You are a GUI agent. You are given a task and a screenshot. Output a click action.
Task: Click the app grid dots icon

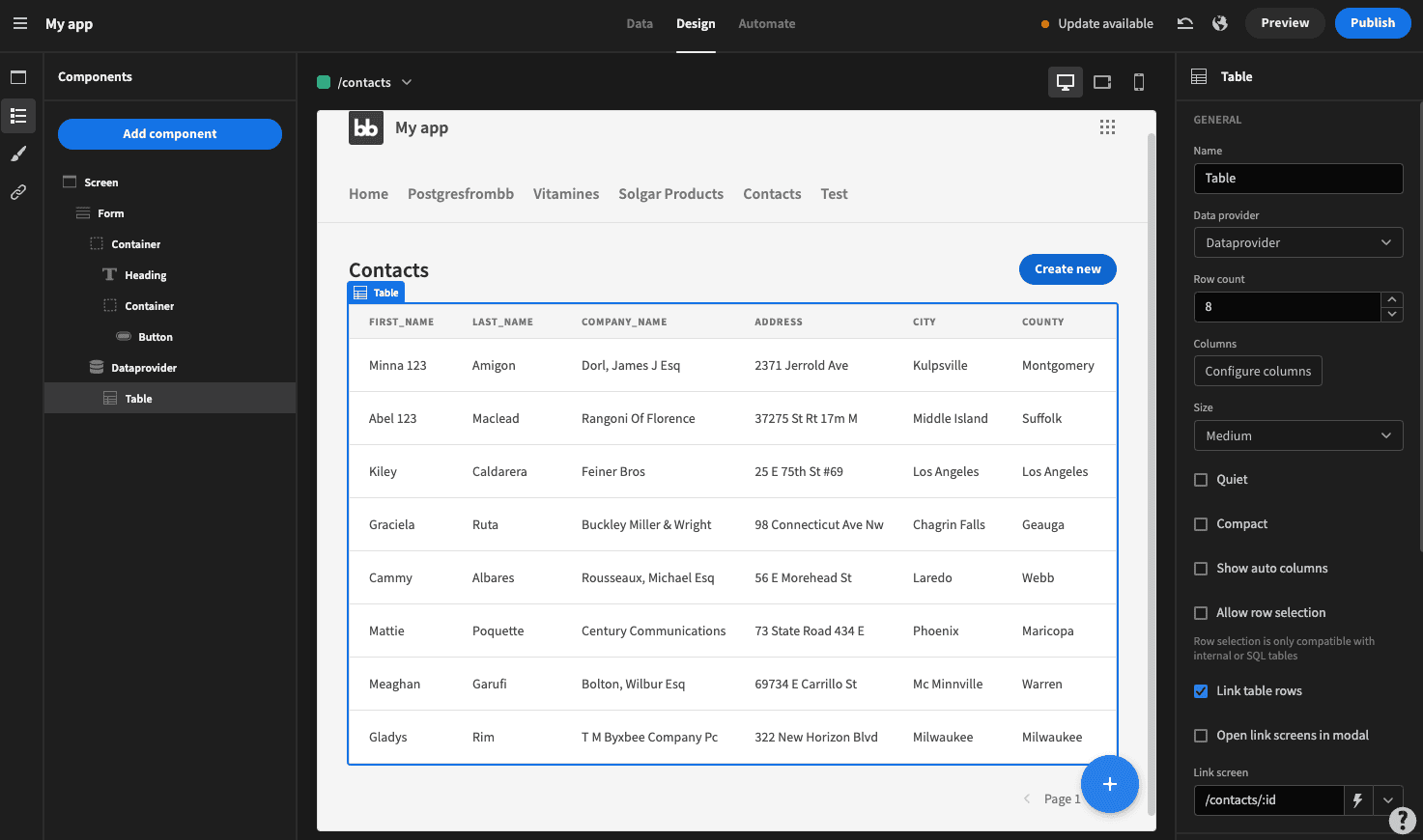coord(1107,127)
